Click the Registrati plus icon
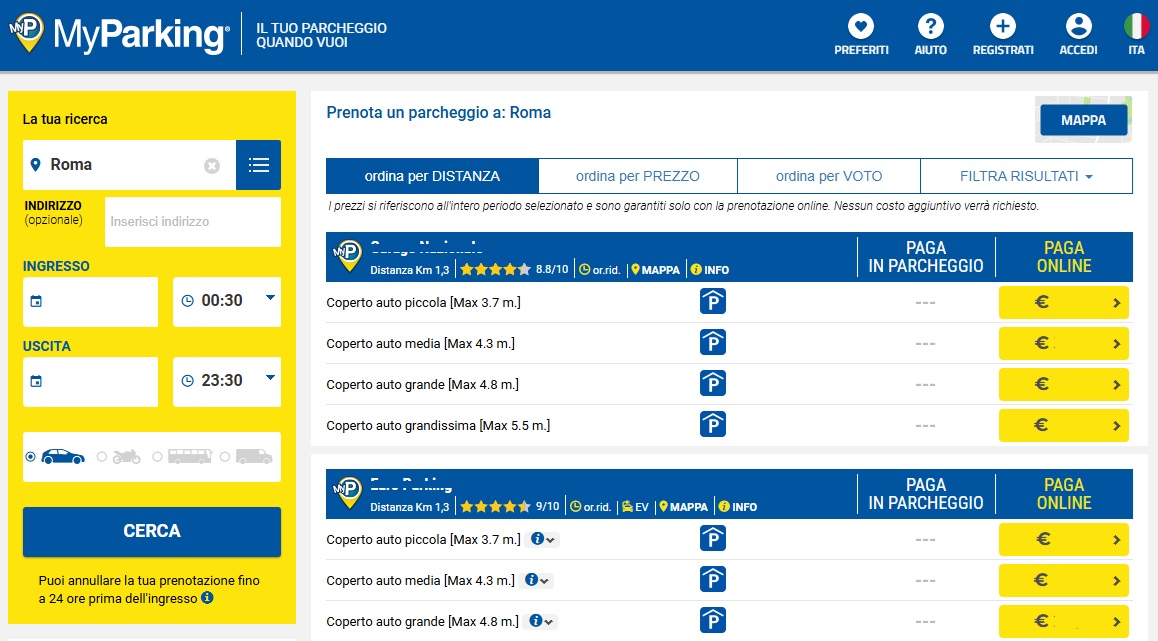Screen dimensions: 1158x641 (x=1002, y=27)
